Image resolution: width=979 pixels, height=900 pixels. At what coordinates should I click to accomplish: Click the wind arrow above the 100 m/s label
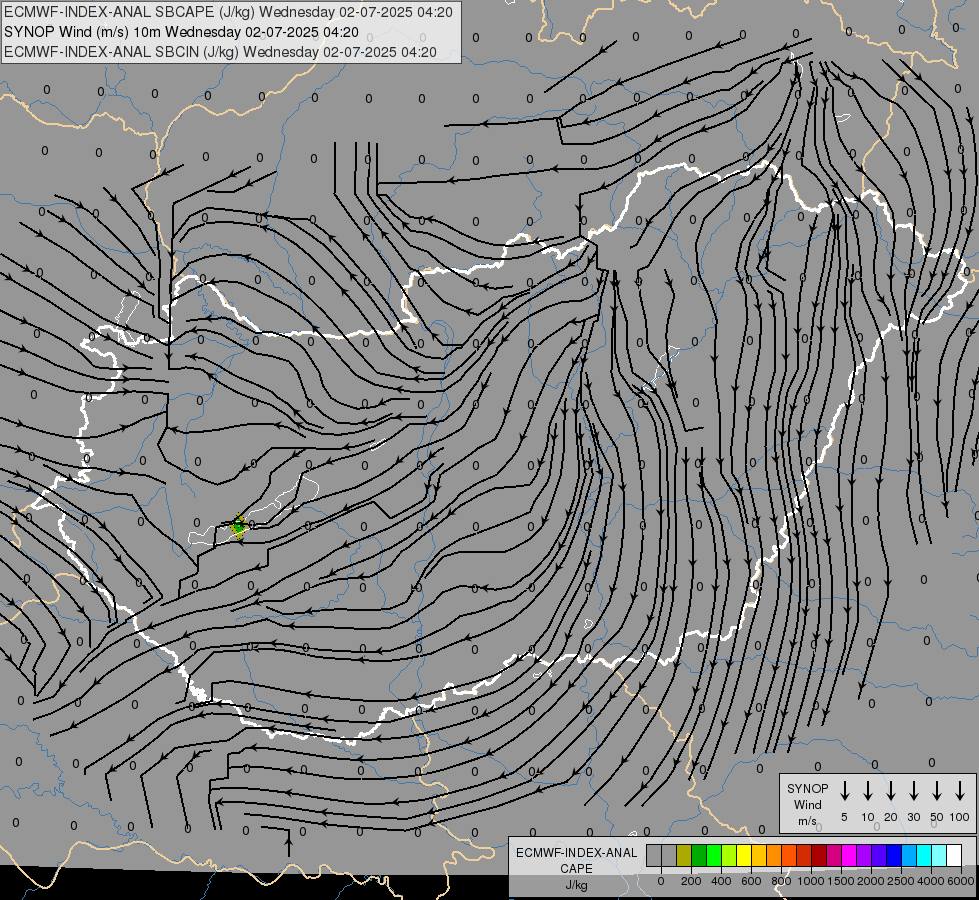pos(960,791)
